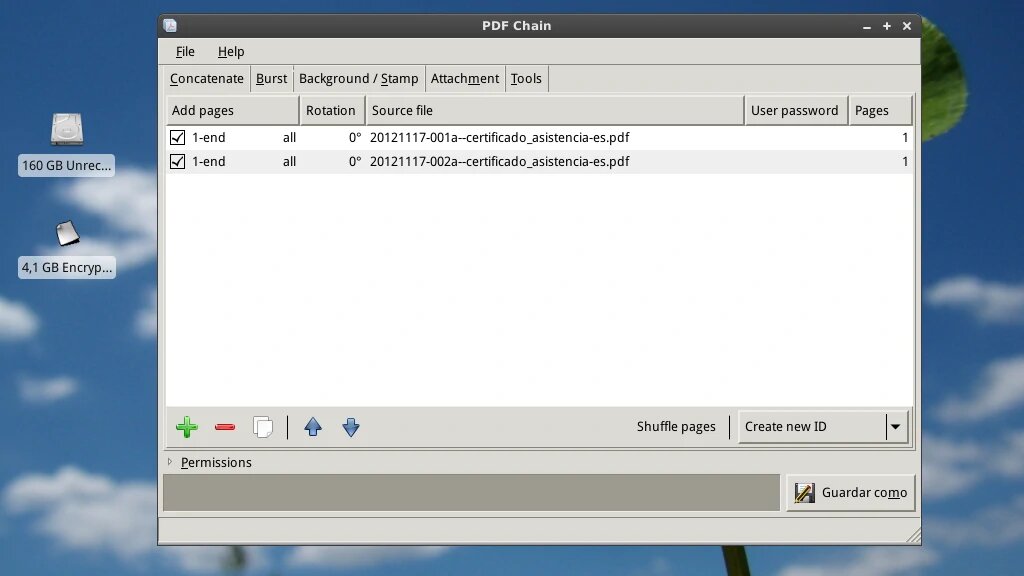Screen dimensions: 1024x576
Task: Click the Add pages column header
Action: pos(232,110)
